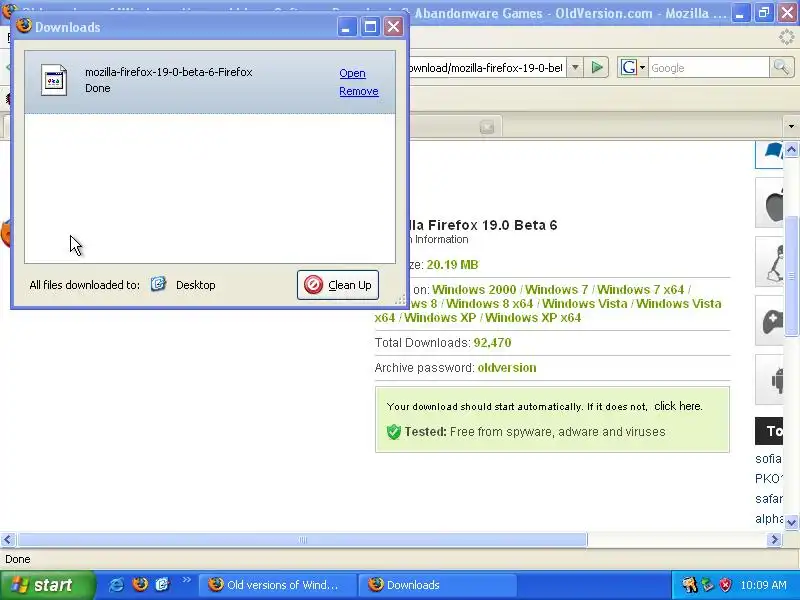Open the list all tabs dropdown
The width and height of the screenshot is (800, 600).
[x=791, y=126]
